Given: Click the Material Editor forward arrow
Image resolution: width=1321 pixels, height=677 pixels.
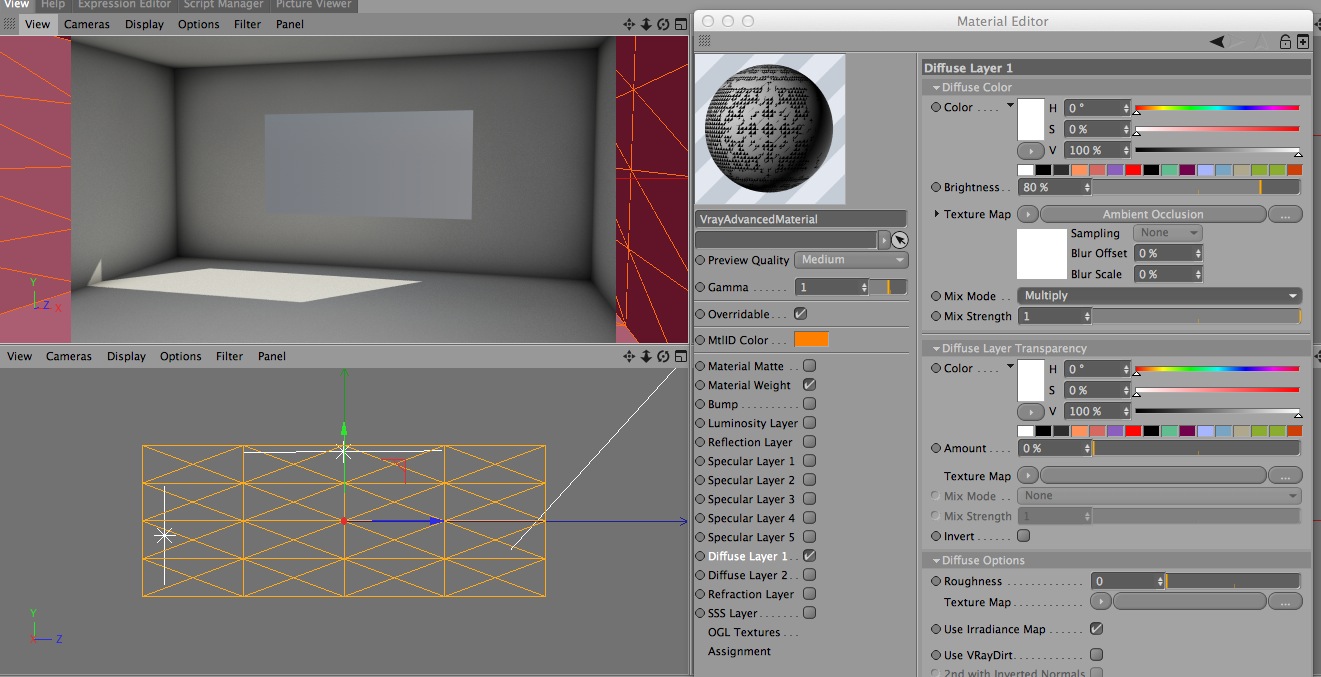Looking at the screenshot, I should (x=1239, y=42).
